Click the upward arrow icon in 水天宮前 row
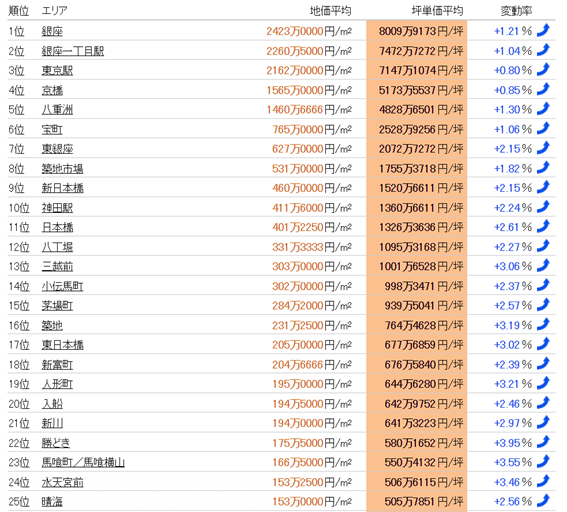 543,481
